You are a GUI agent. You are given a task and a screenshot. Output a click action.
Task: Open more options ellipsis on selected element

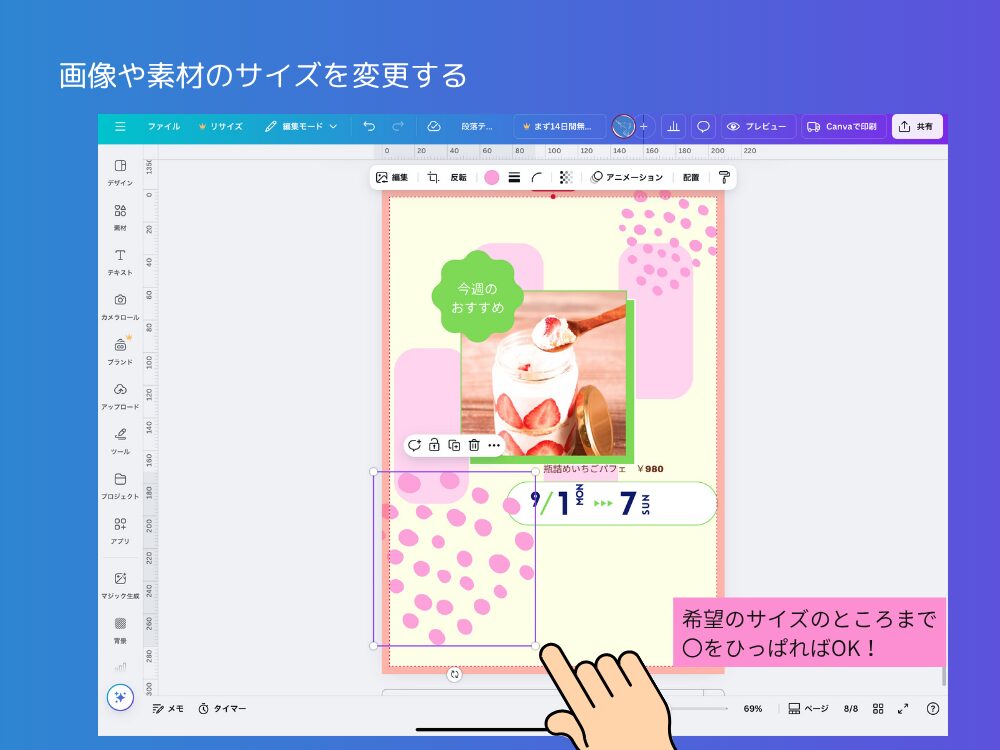coord(494,445)
